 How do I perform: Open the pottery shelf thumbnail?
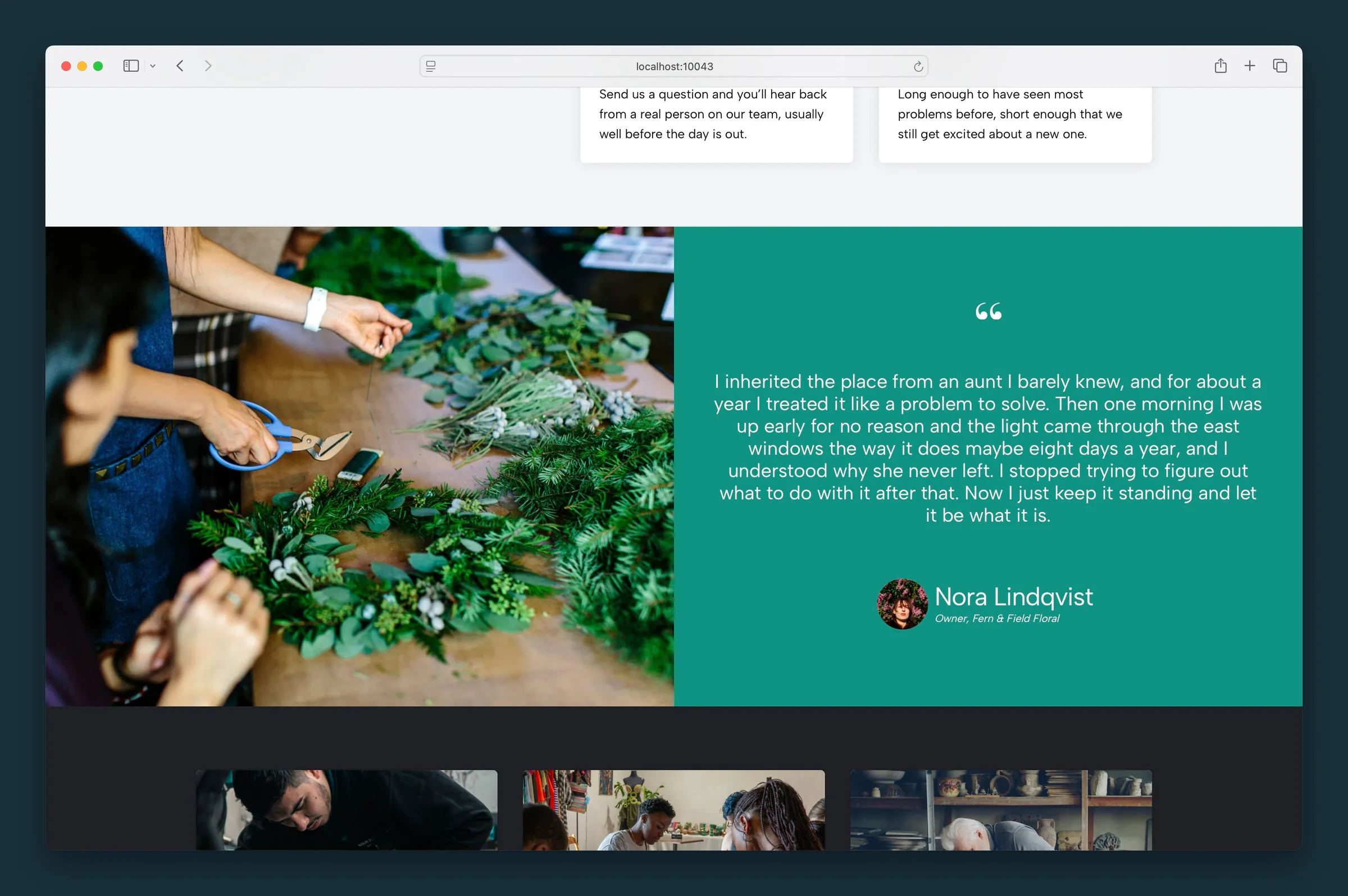(x=1001, y=810)
